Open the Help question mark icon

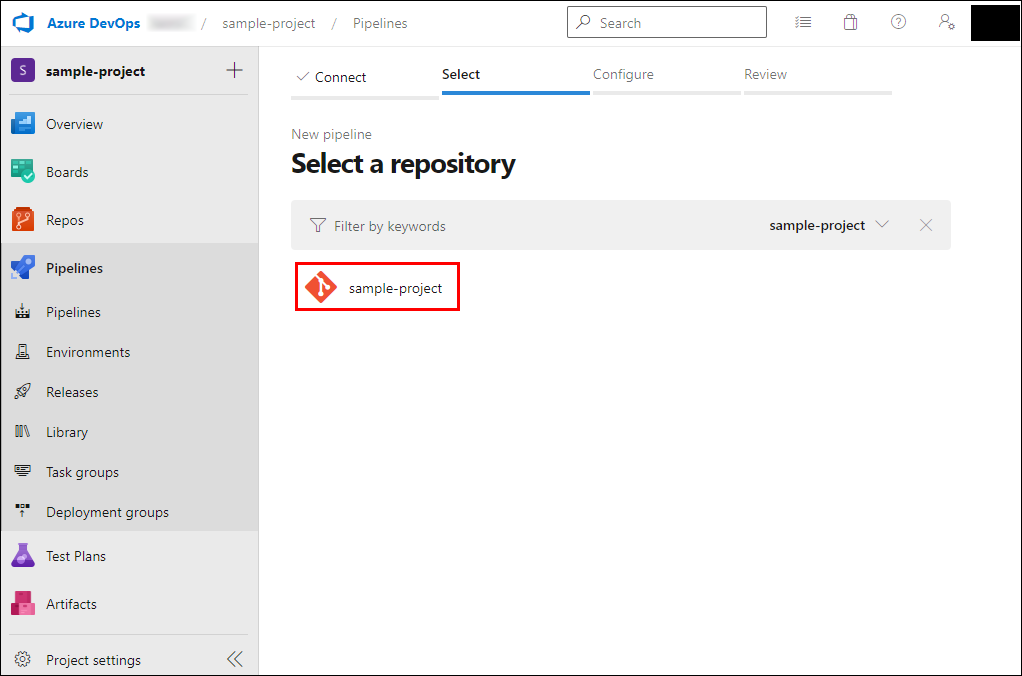898,22
